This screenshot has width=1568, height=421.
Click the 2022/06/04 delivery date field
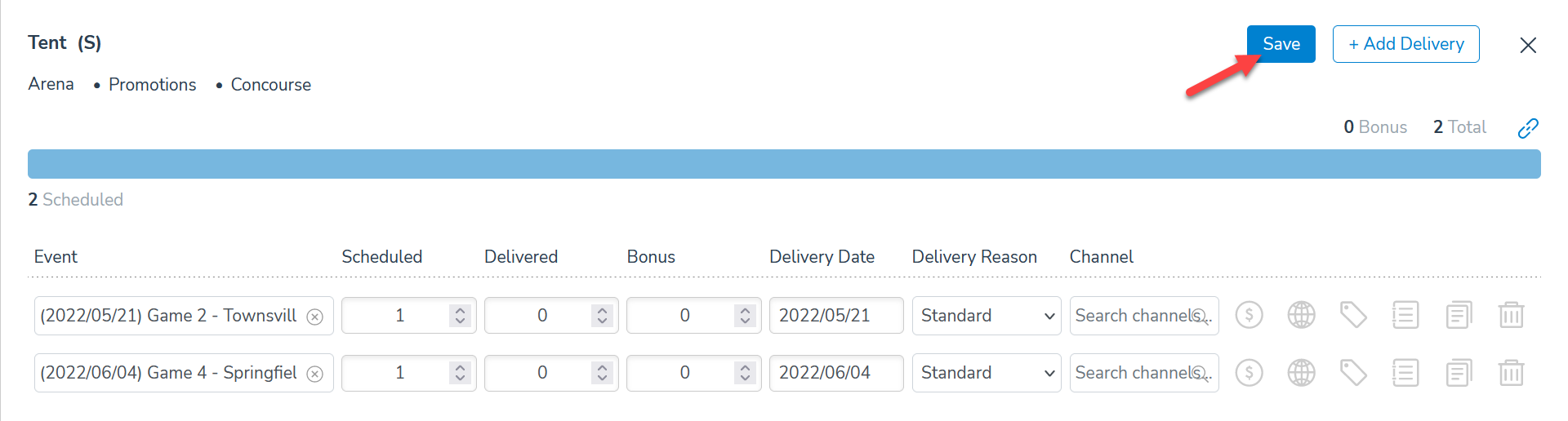(835, 373)
